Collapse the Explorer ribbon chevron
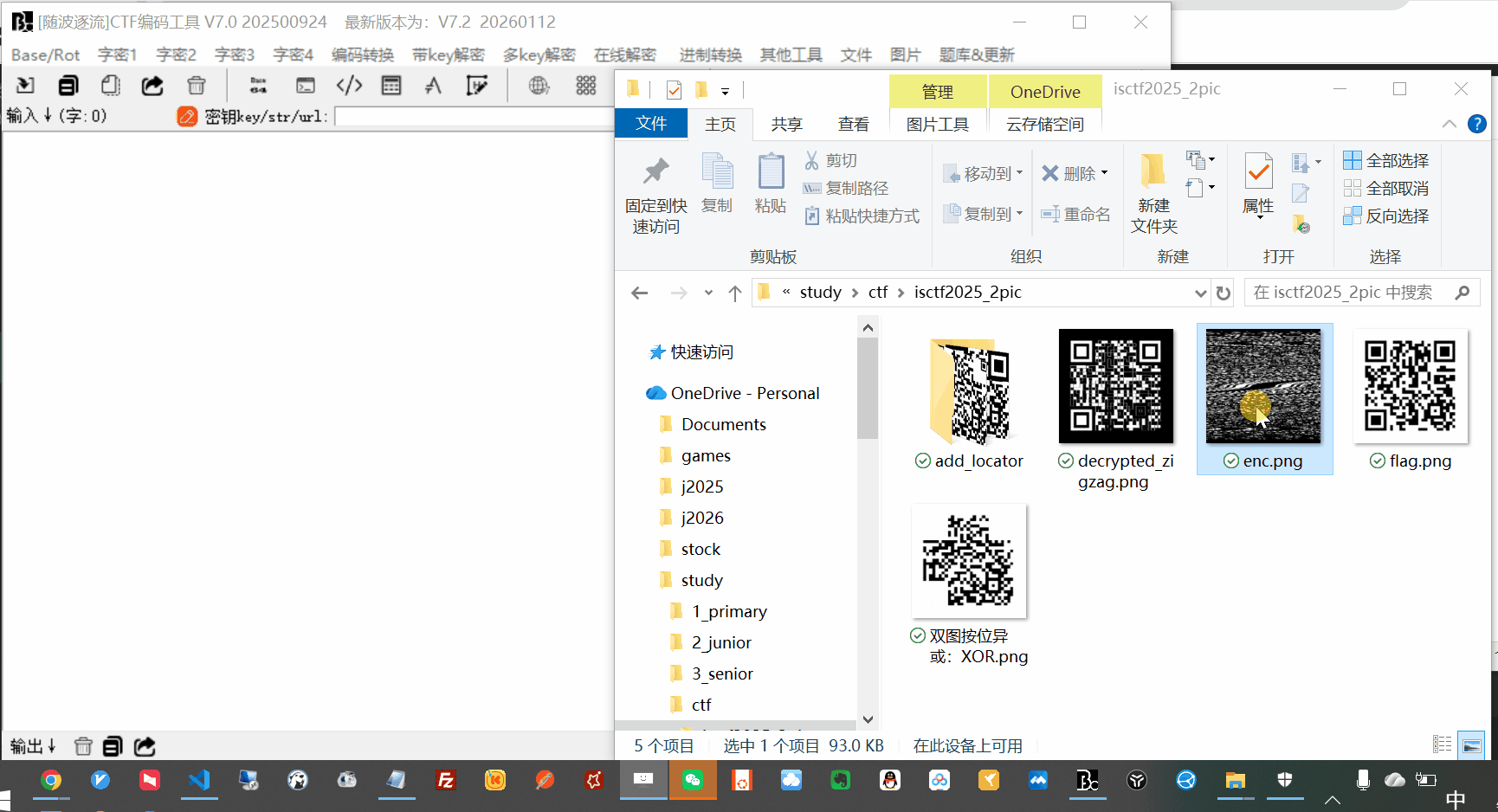This screenshot has width=1498, height=812. point(1450,124)
